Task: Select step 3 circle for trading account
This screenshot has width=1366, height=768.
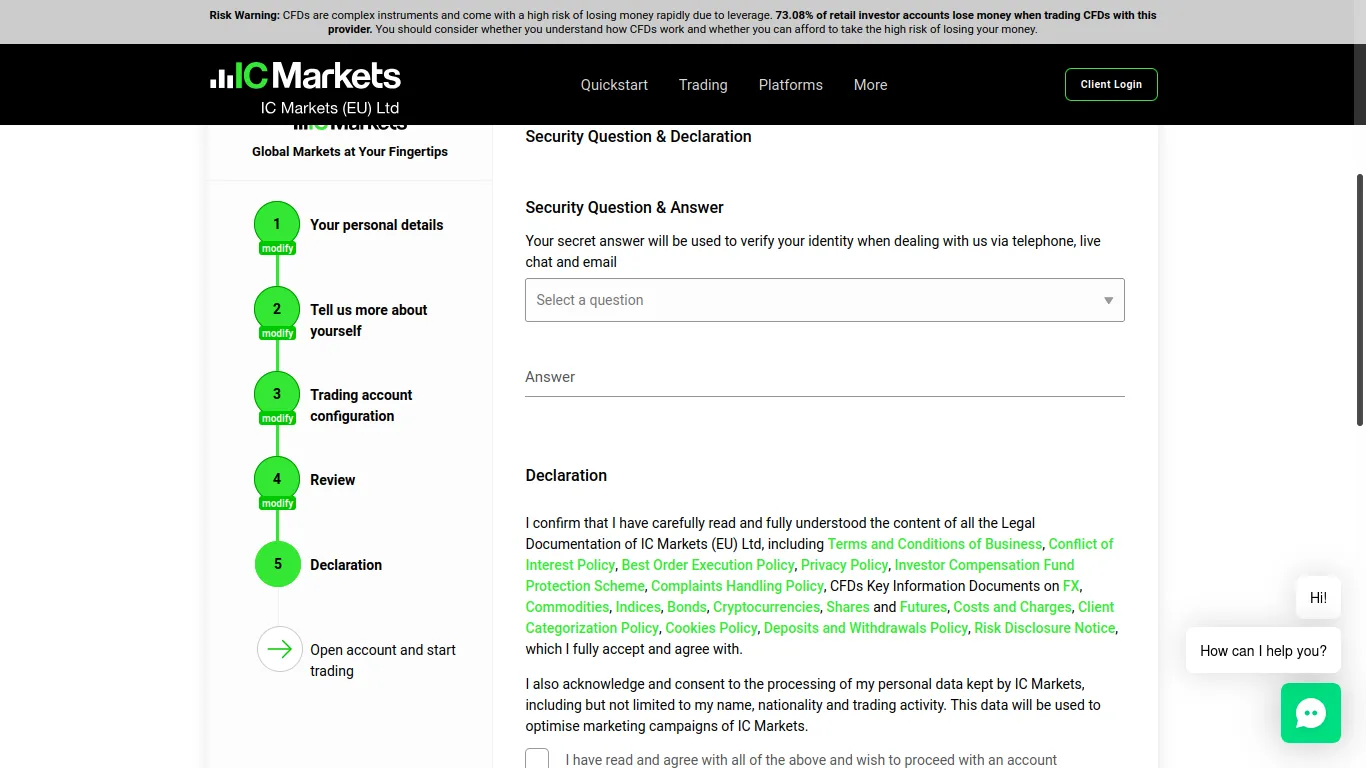Action: pyautogui.click(x=277, y=394)
